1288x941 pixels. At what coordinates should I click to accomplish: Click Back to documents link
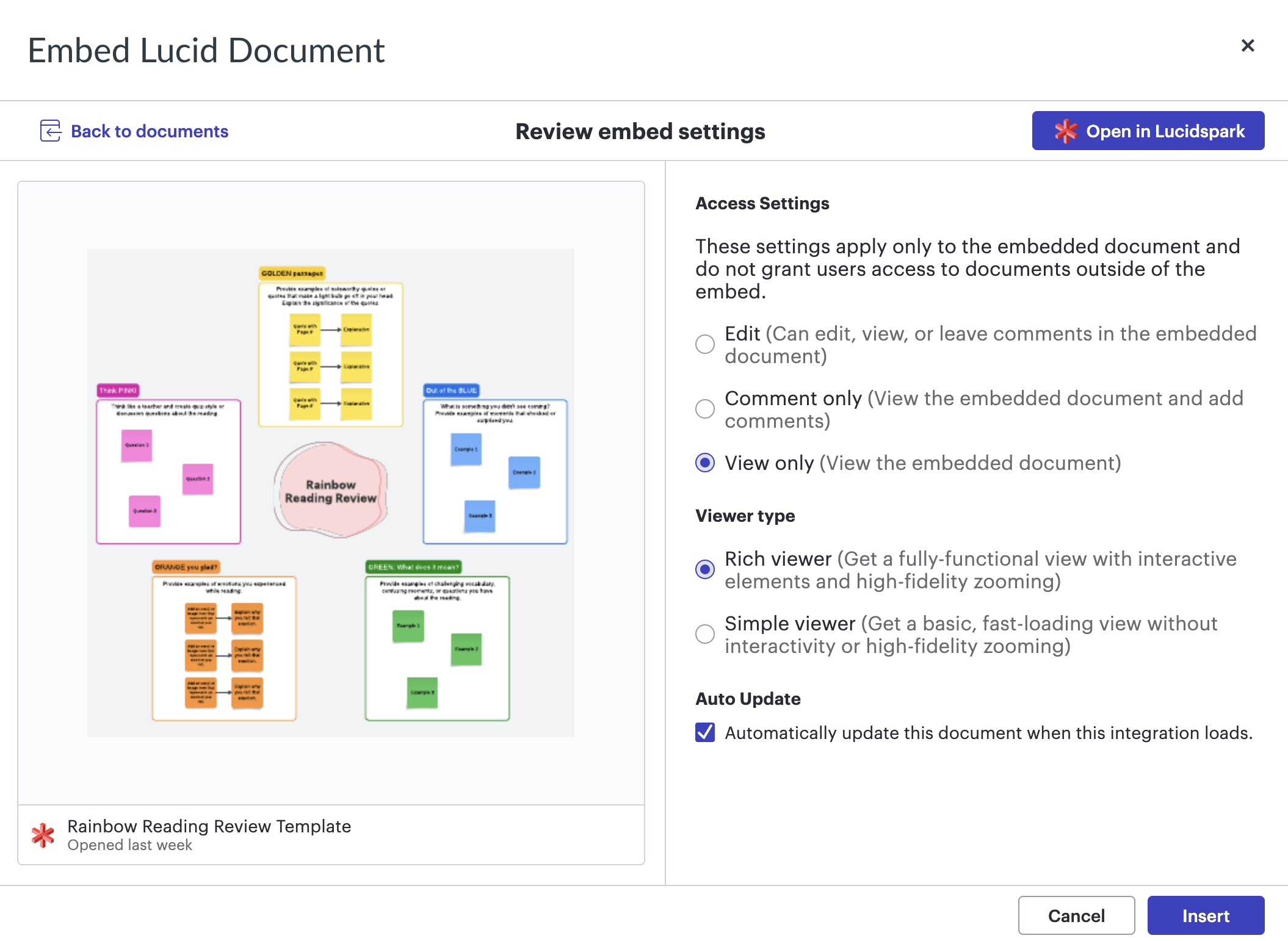tap(150, 131)
